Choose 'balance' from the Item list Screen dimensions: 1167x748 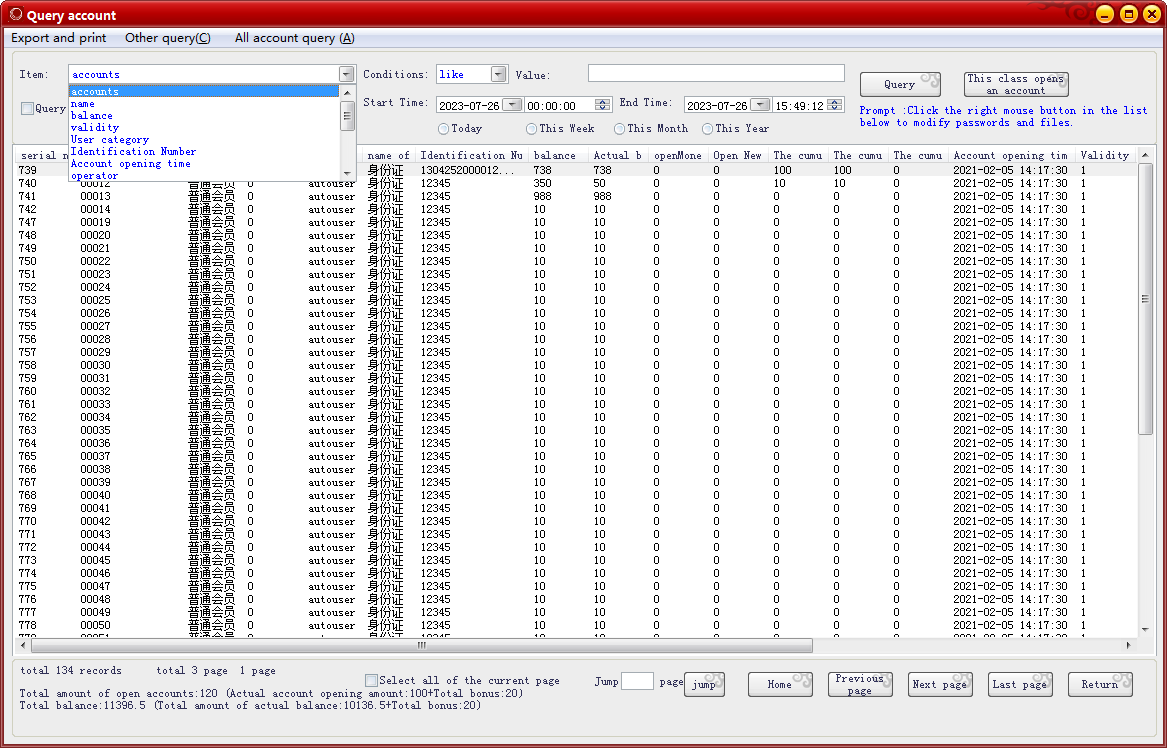[x=203, y=115]
